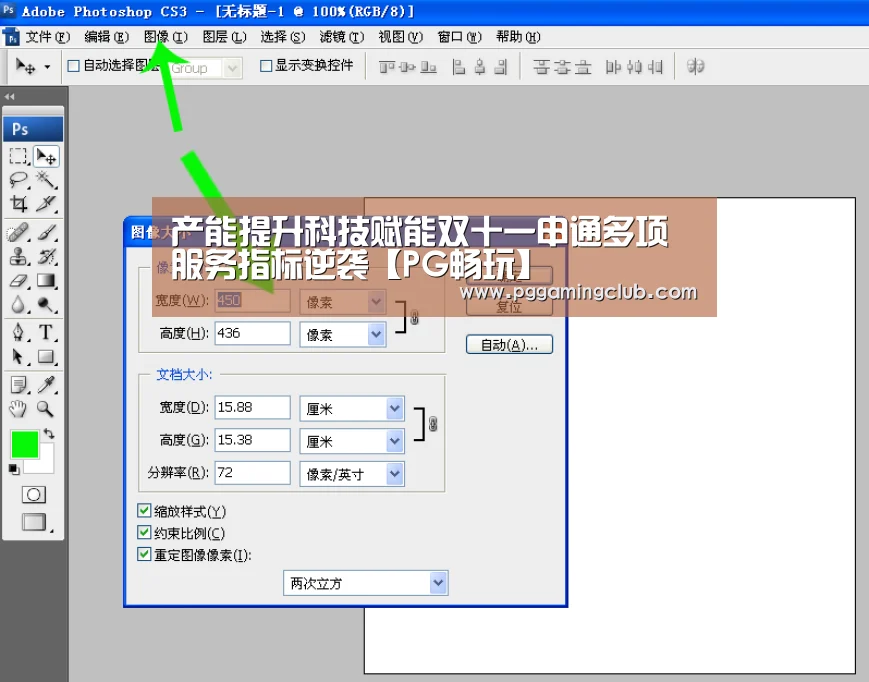Open the 文件(F) menu

(48, 37)
